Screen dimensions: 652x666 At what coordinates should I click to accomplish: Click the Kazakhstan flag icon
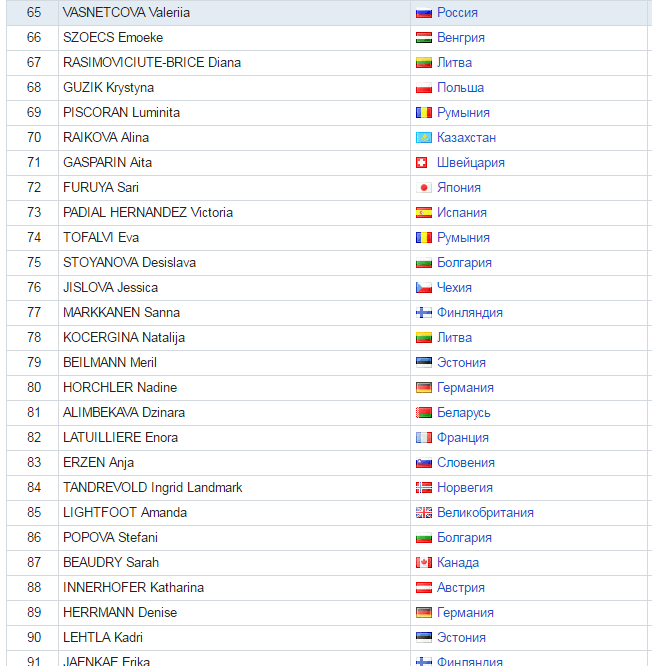coord(423,138)
